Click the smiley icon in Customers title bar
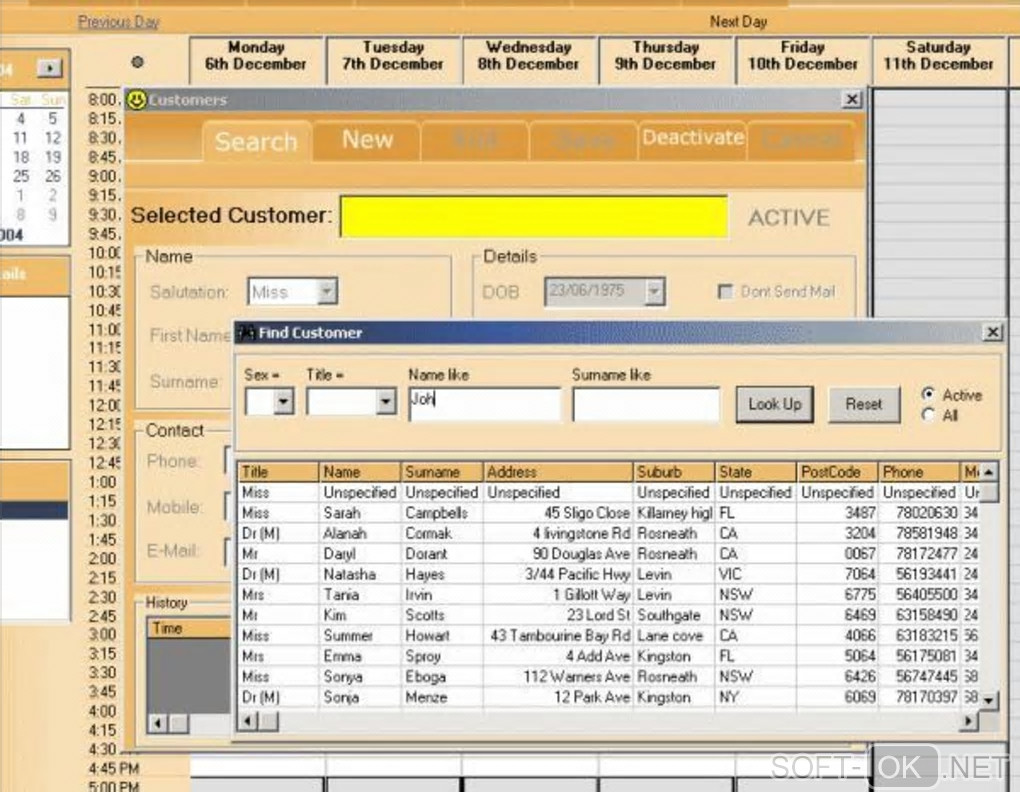1020x792 pixels. [136, 100]
